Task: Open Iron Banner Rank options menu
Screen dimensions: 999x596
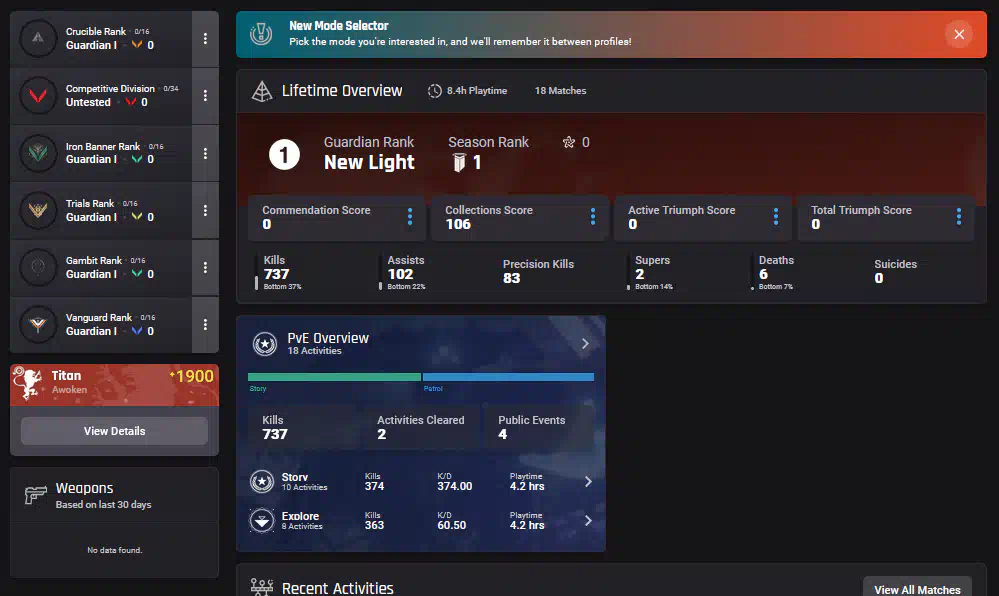Action: (205, 153)
